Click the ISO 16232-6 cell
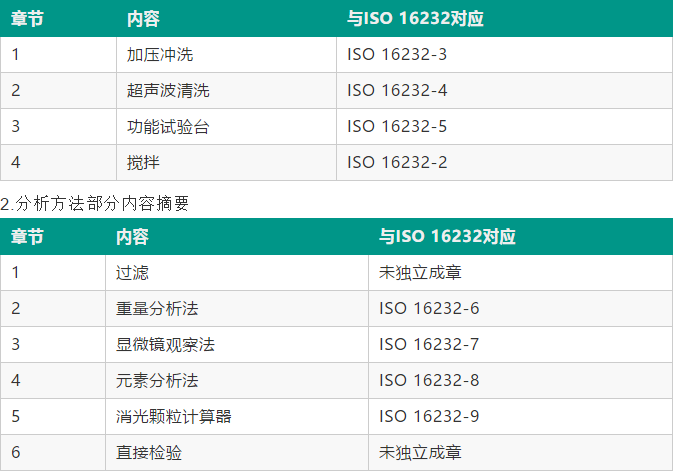The height and width of the screenshot is (473, 673). [520, 309]
